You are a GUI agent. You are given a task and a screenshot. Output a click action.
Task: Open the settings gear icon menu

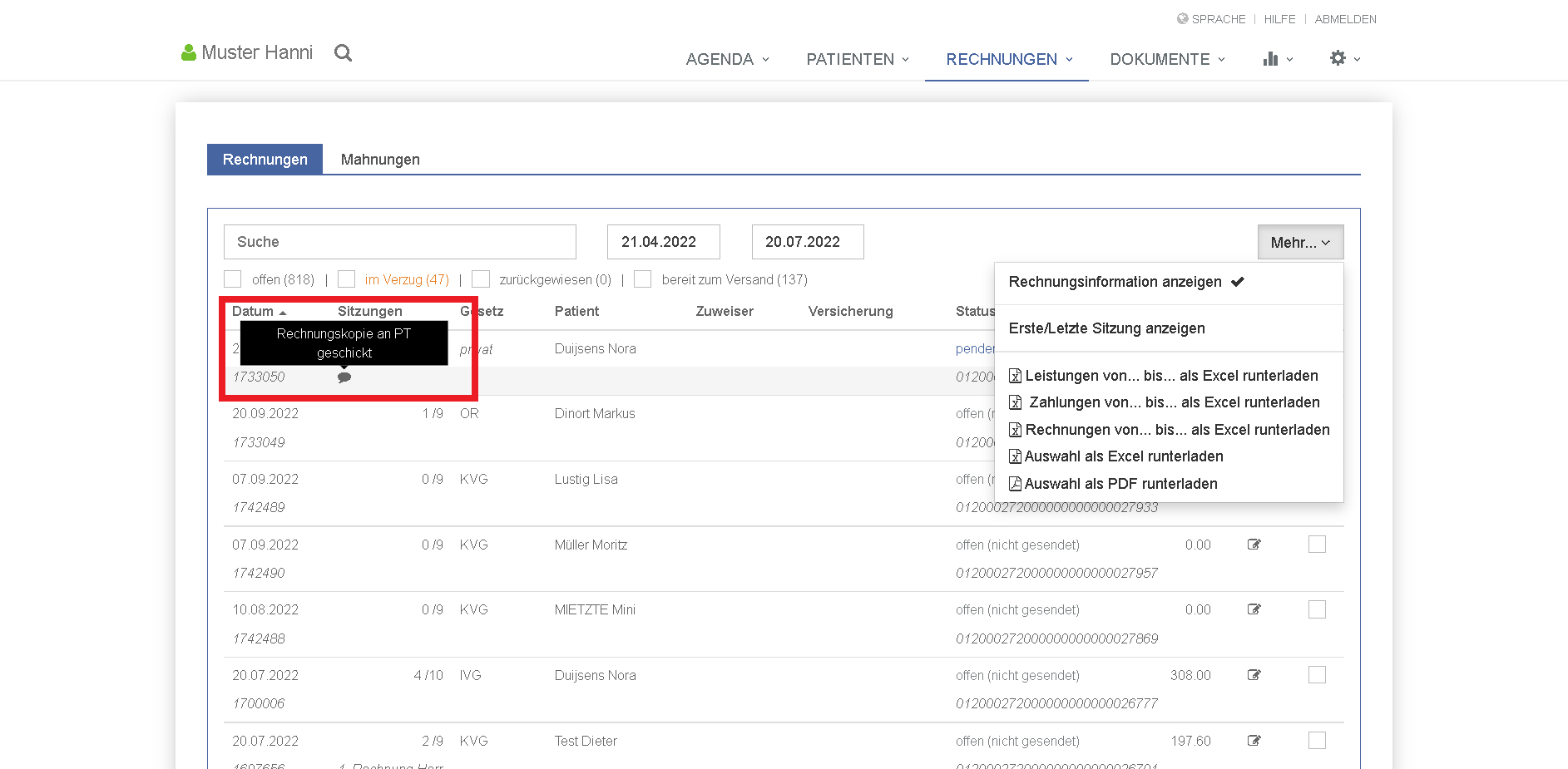tap(1345, 58)
